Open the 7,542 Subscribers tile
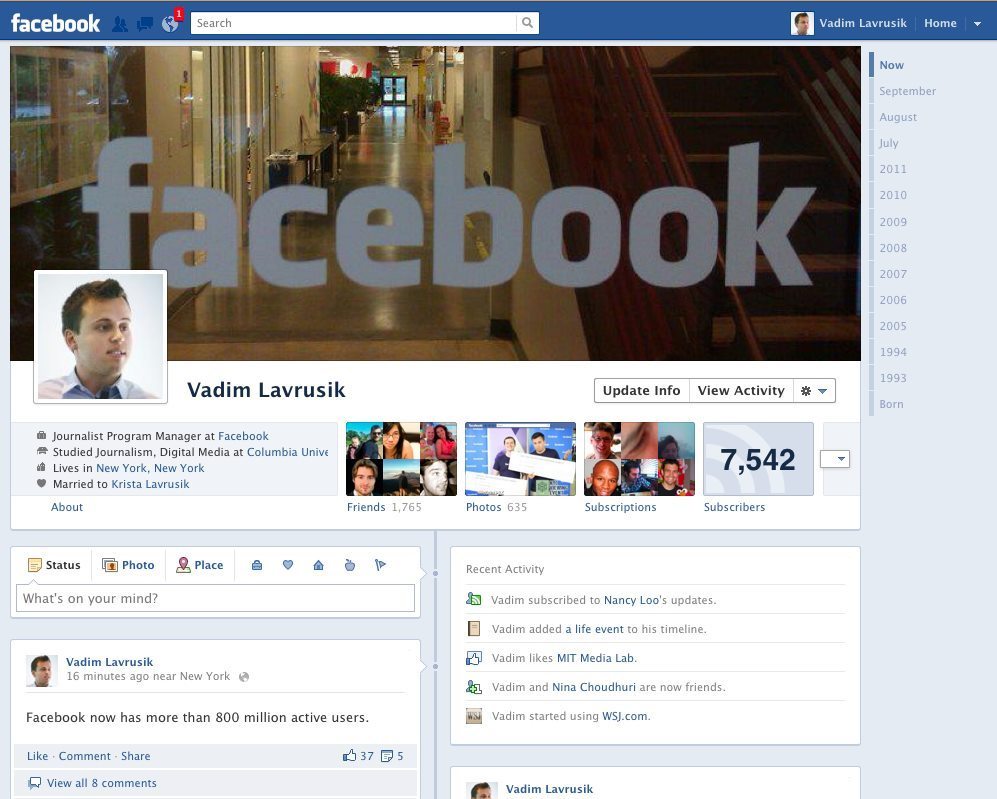The width and height of the screenshot is (997, 799). tap(758, 459)
